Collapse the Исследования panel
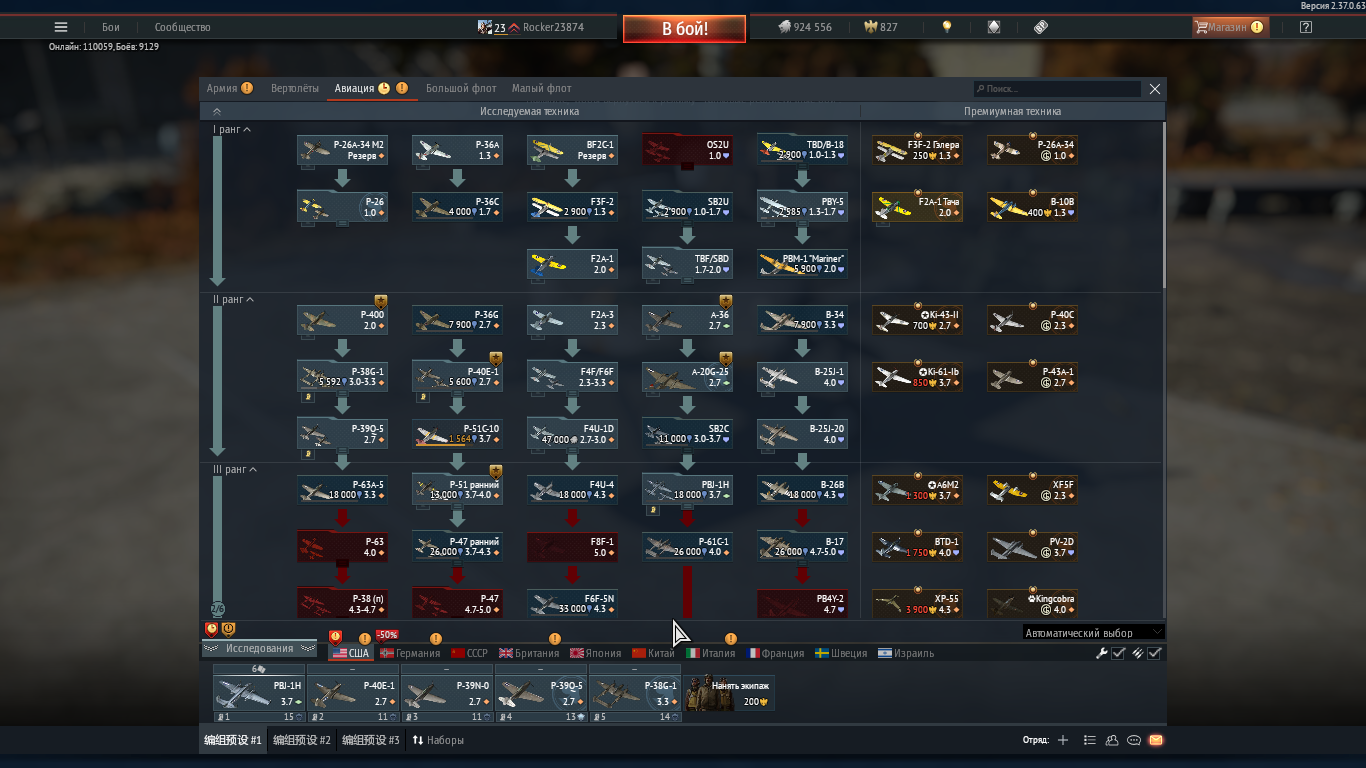Viewport: 1366px width, 768px height. [x=259, y=649]
